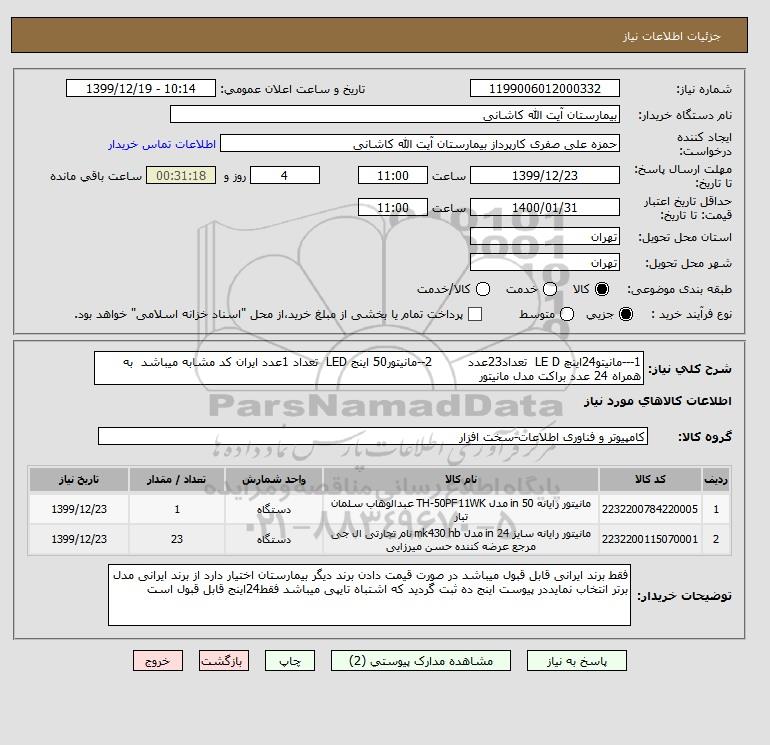Select the جزیی purchase type radio

pos(626,314)
